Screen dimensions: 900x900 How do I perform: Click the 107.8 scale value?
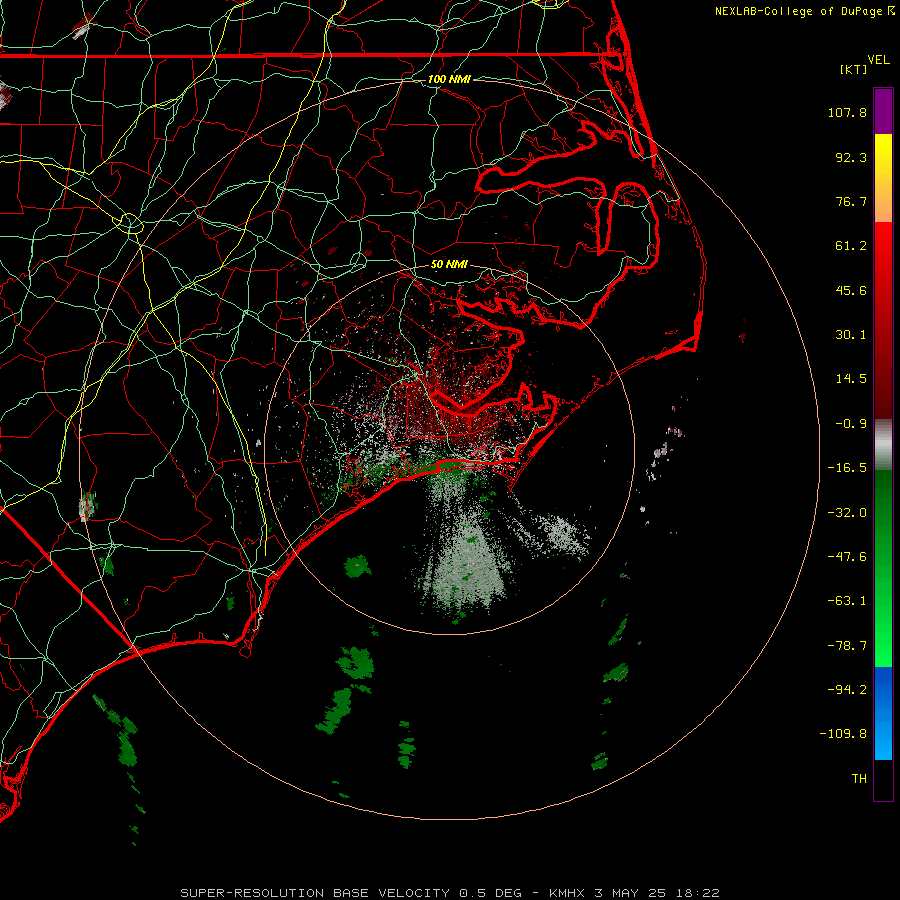(x=847, y=112)
